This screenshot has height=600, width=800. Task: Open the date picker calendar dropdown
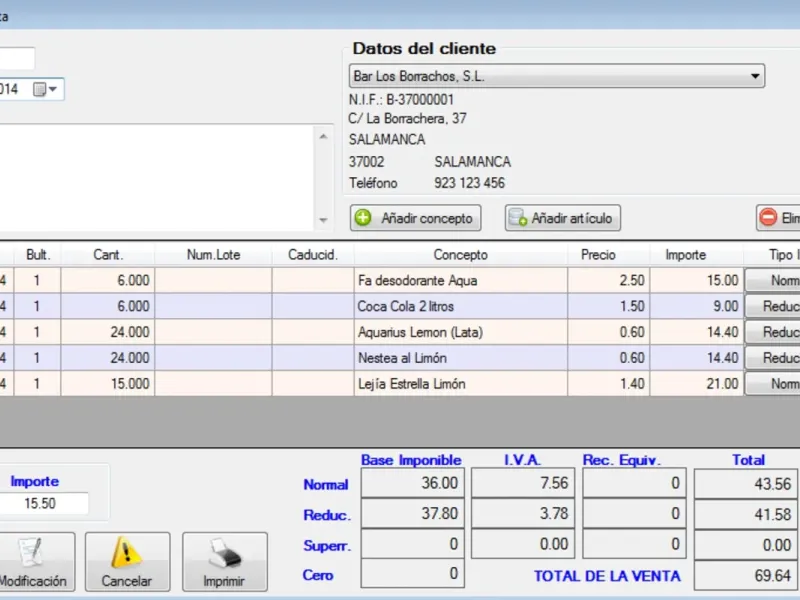46,89
